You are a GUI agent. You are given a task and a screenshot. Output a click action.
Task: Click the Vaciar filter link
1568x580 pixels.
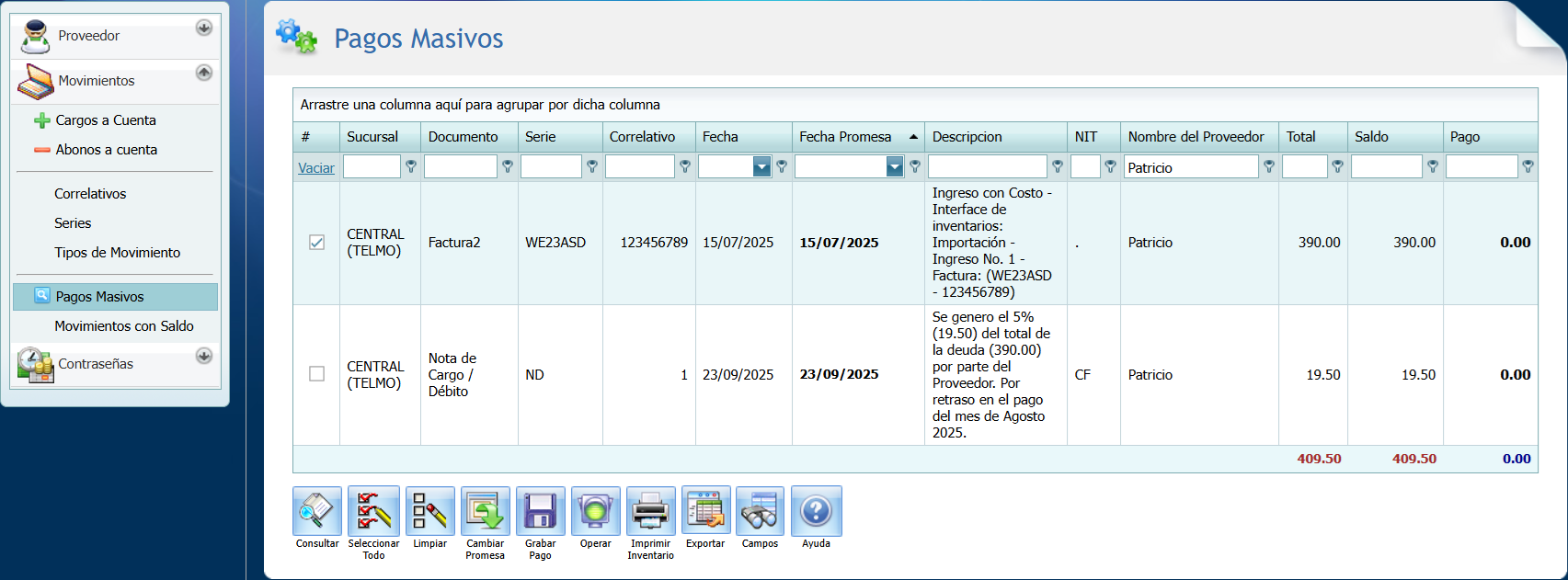[316, 168]
